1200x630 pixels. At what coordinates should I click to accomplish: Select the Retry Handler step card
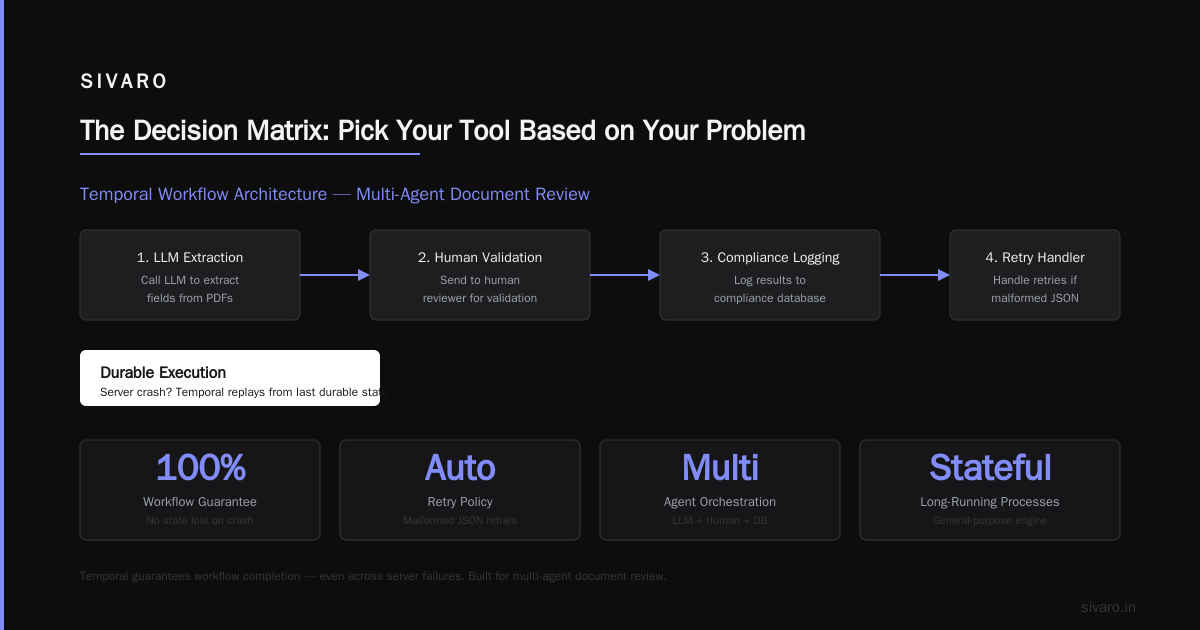[1035, 275]
